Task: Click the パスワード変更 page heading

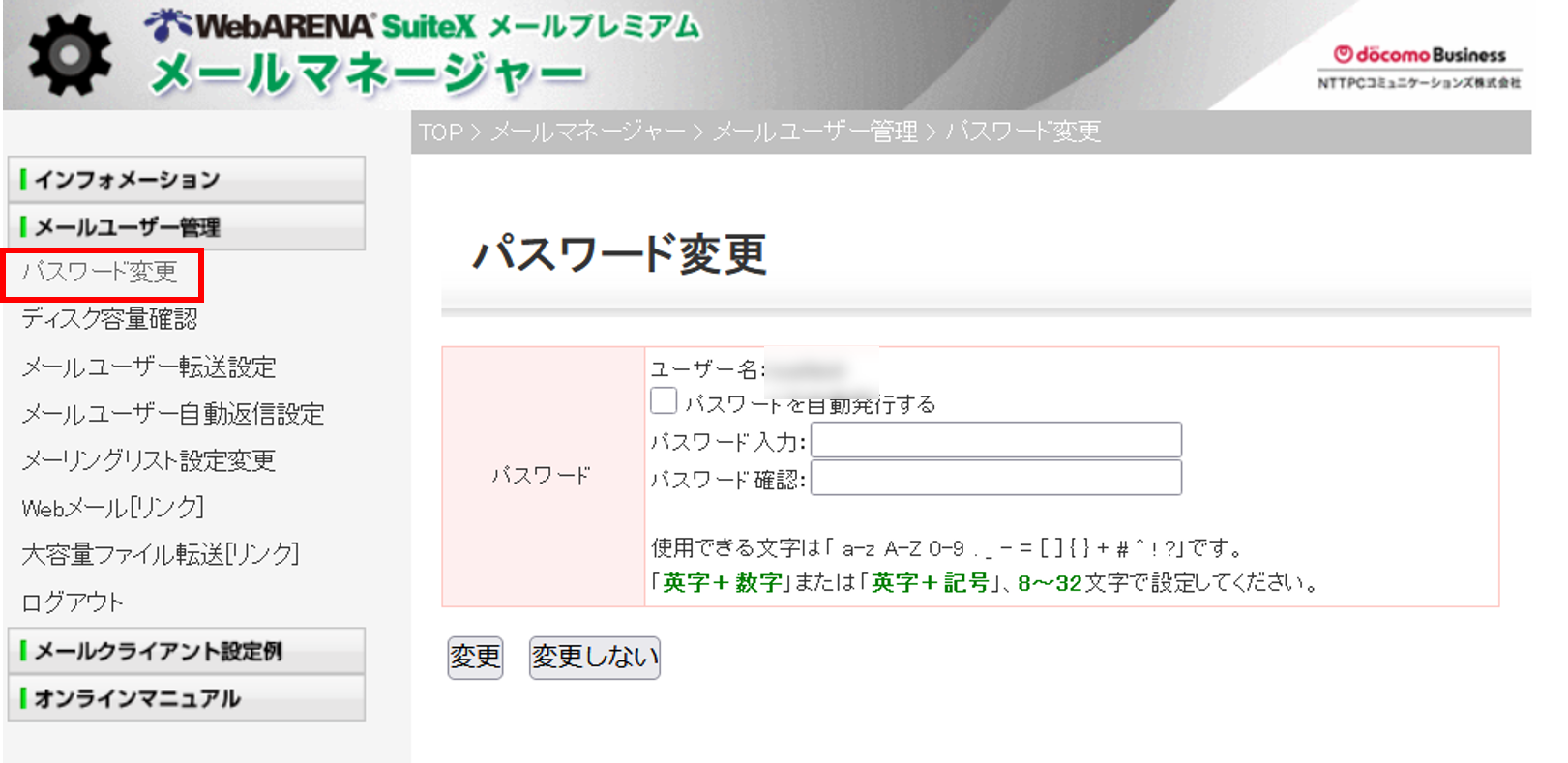Action: (x=619, y=254)
